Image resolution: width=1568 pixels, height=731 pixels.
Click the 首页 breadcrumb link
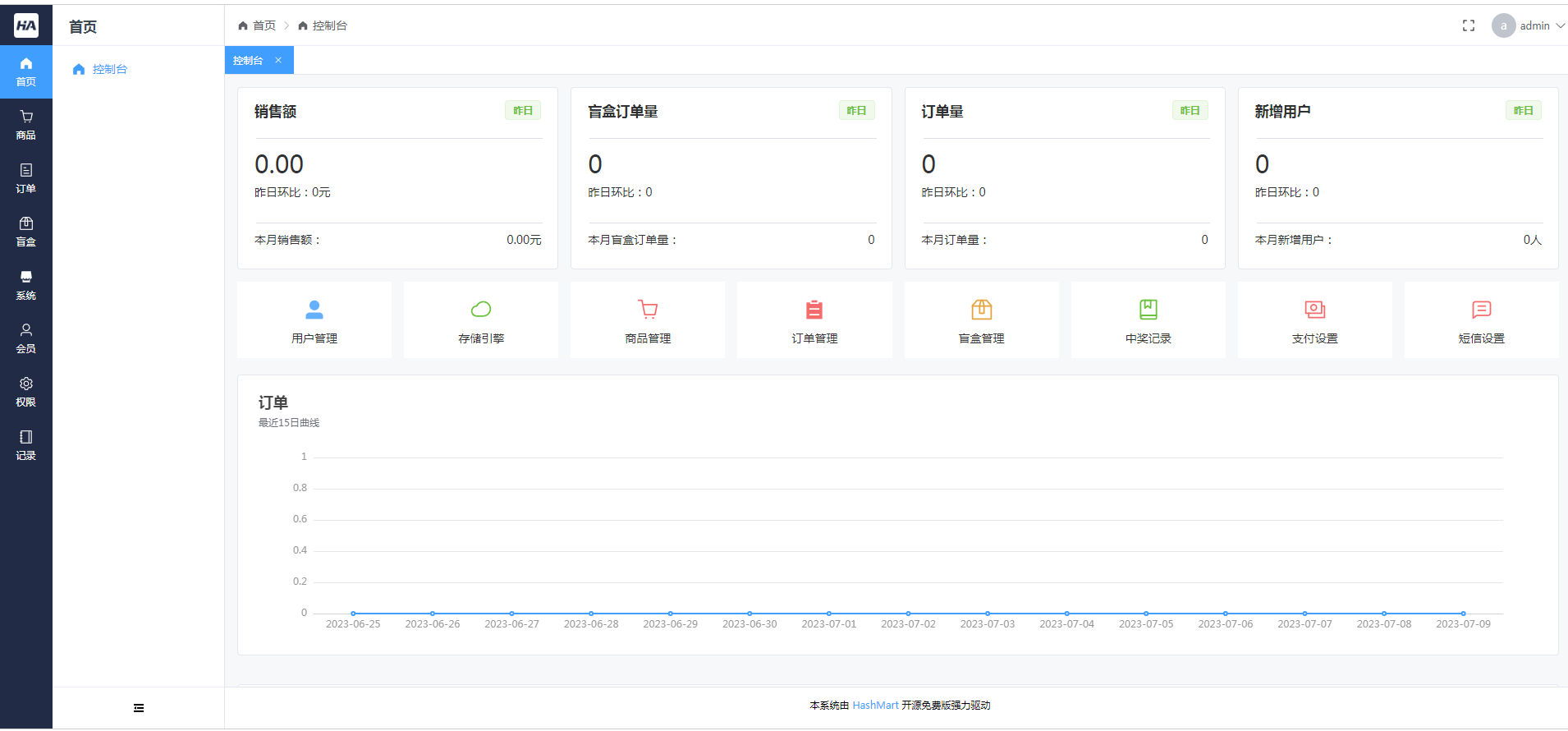pyautogui.click(x=264, y=26)
